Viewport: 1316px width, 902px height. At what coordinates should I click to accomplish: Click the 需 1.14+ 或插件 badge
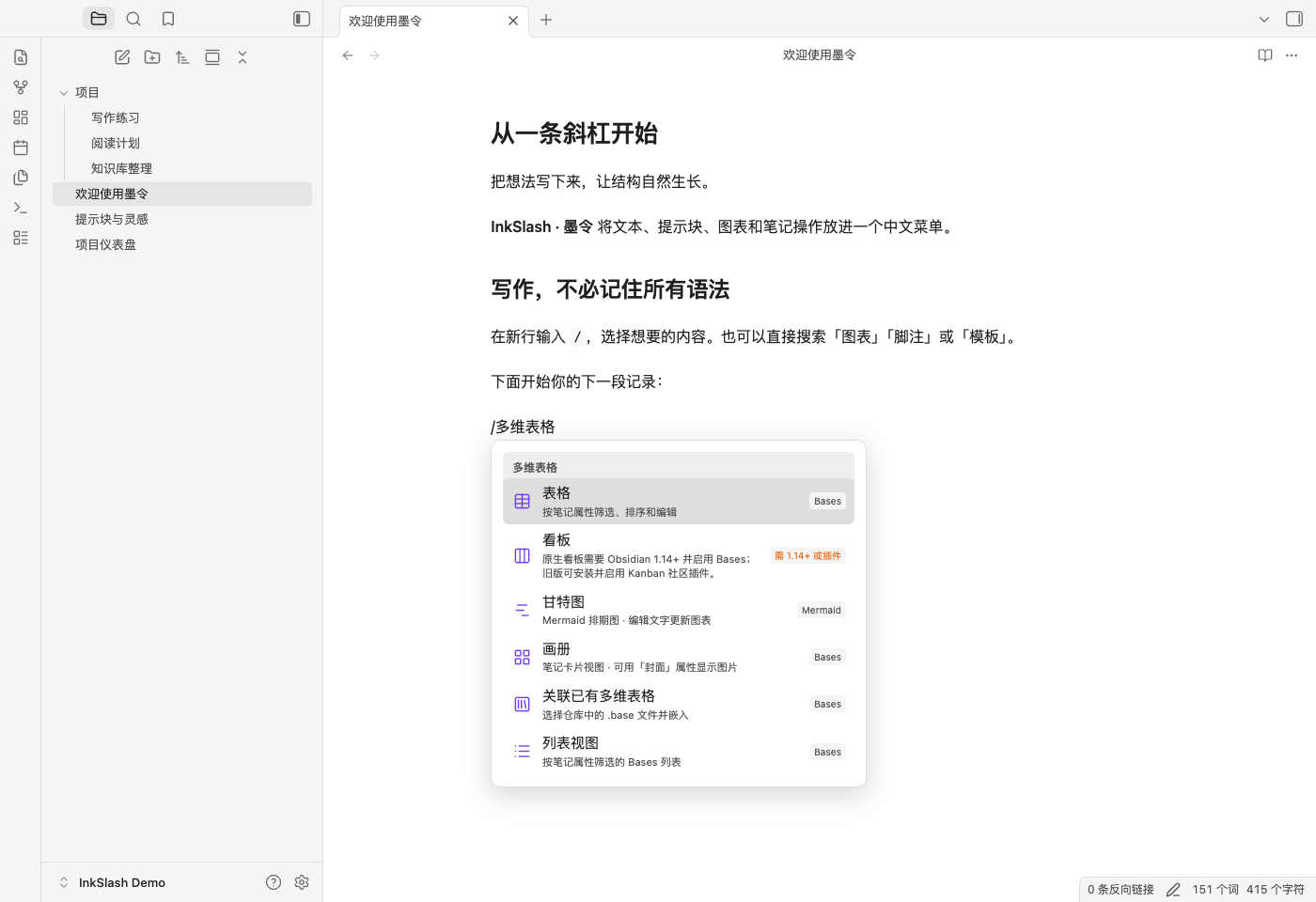click(807, 555)
